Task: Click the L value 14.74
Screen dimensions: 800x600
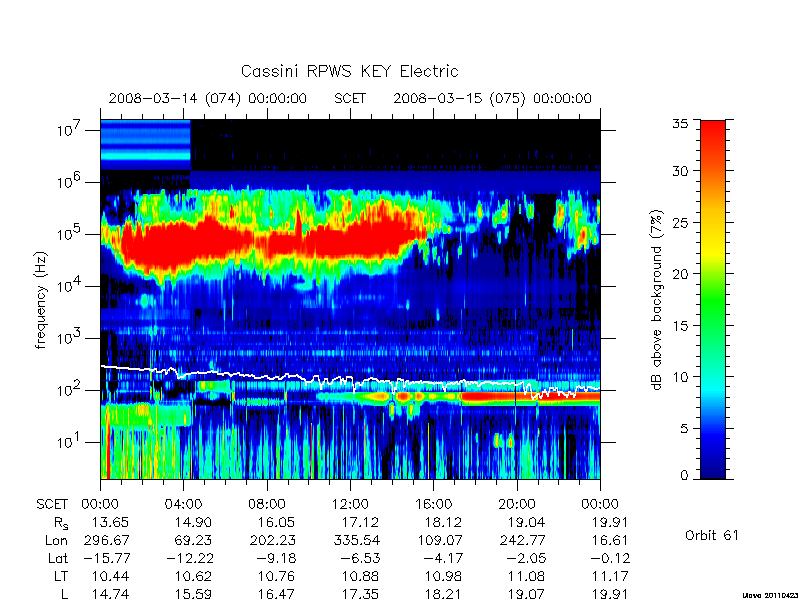Action: 110,594
